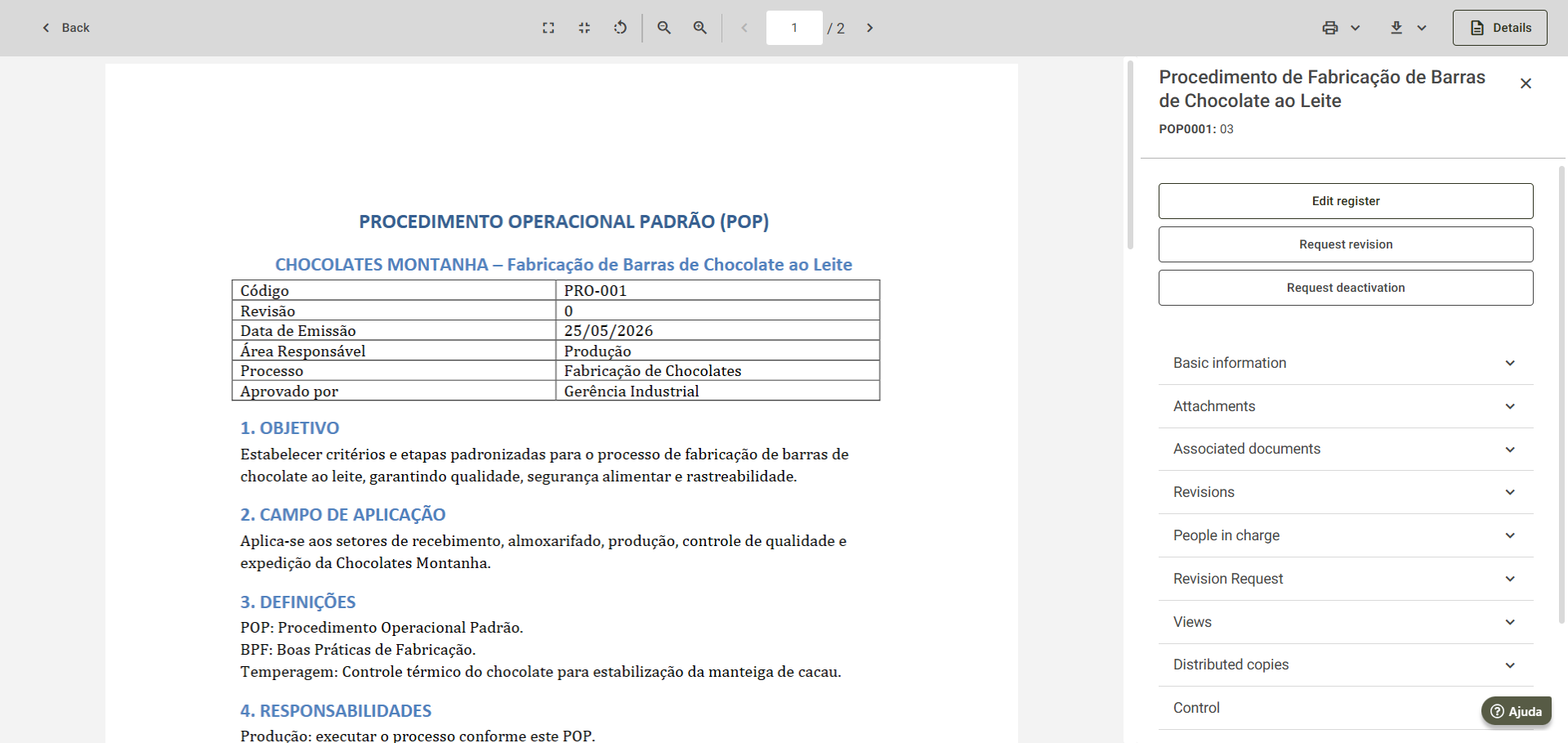Open the print options dropdown arrow

[1356, 28]
